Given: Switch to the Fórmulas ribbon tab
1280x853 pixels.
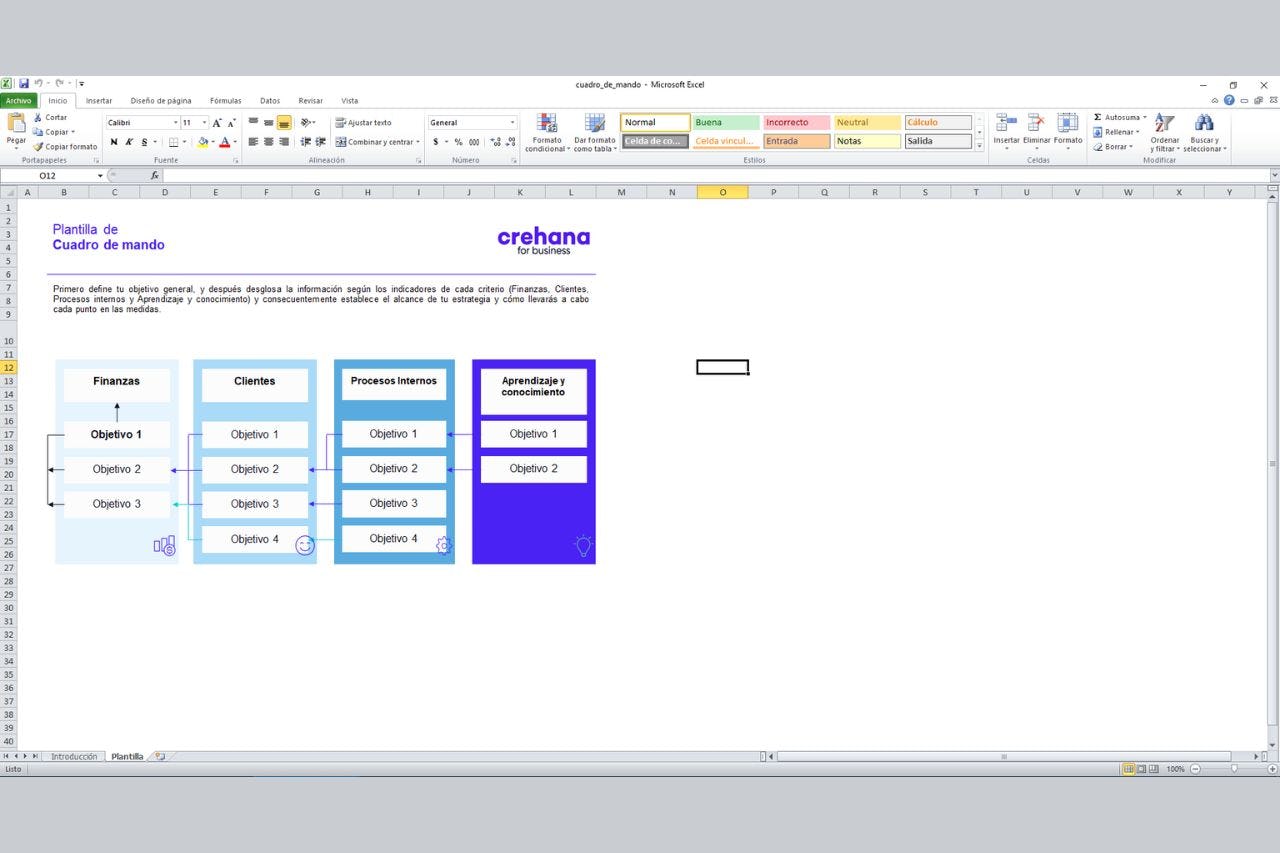Looking at the screenshot, I should tap(225, 101).
